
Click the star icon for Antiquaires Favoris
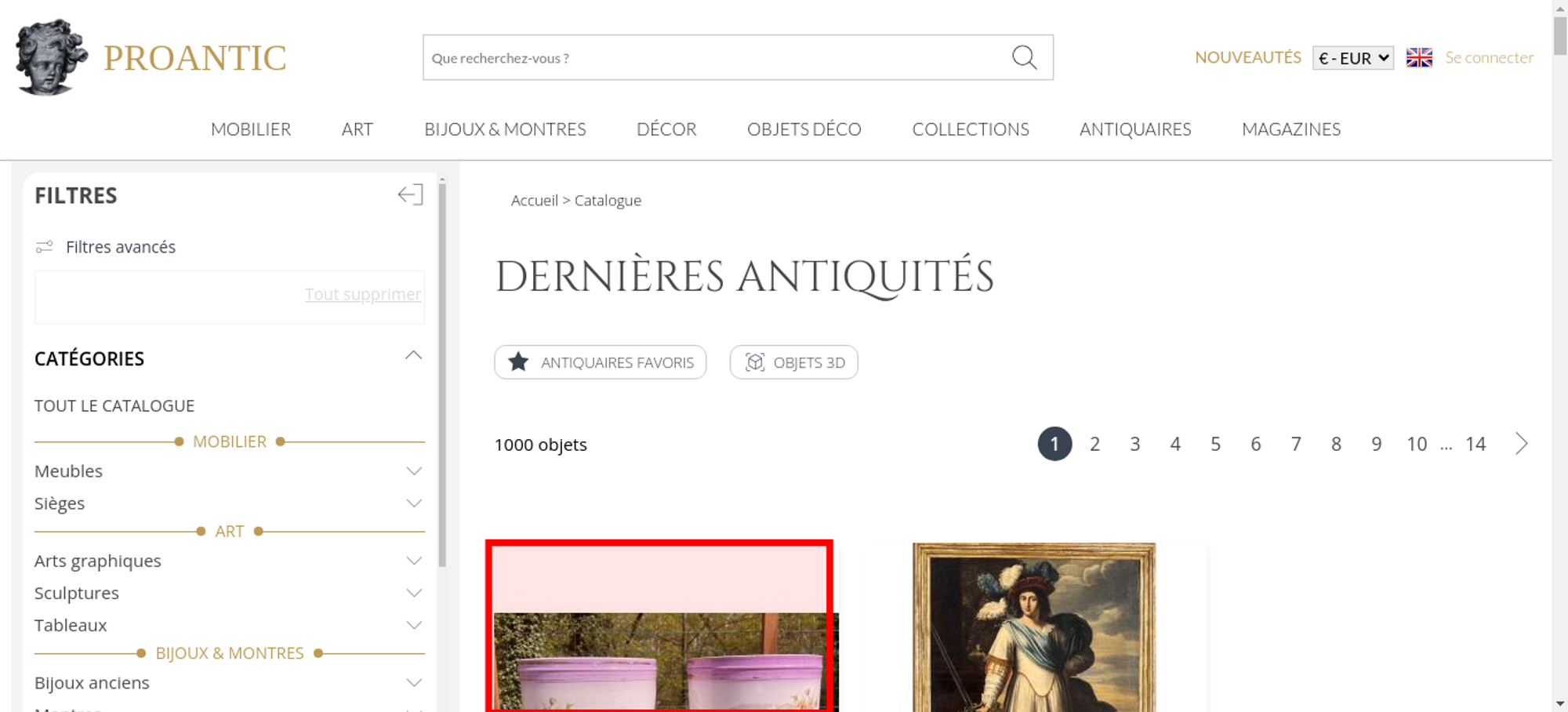[518, 362]
